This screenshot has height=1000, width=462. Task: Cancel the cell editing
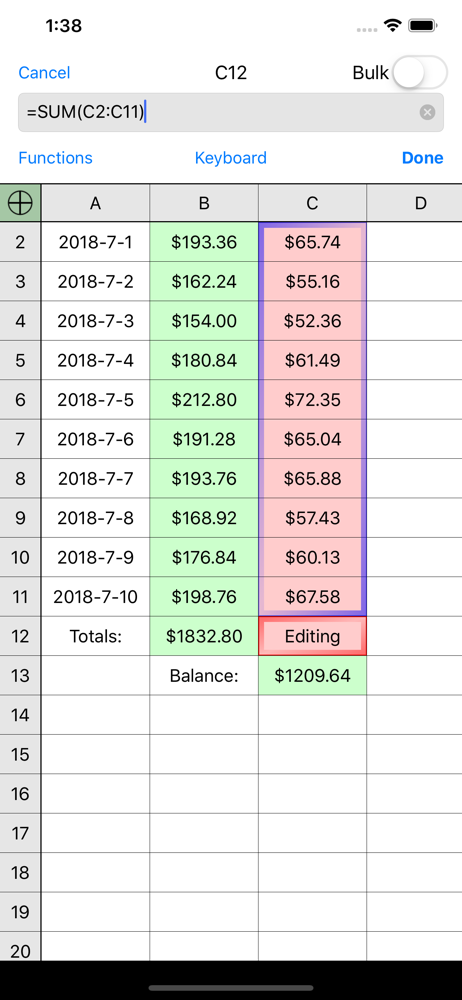click(x=44, y=73)
